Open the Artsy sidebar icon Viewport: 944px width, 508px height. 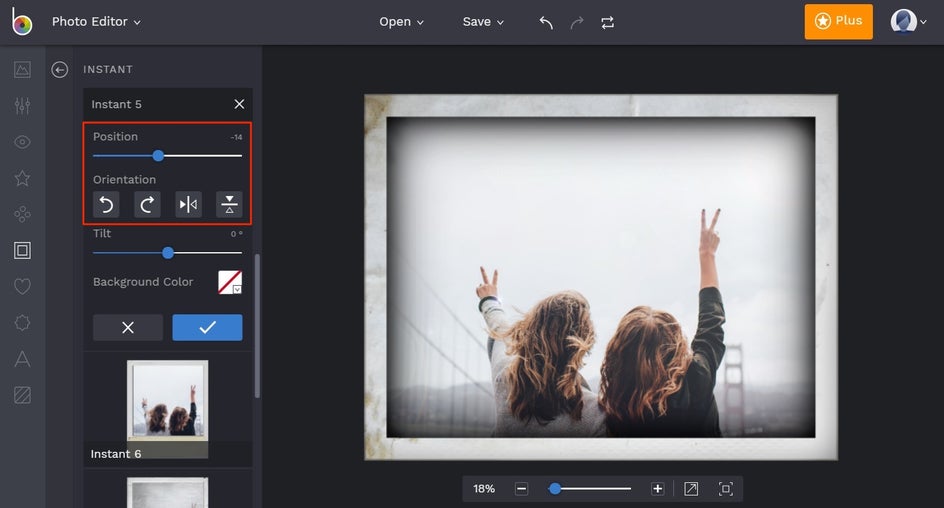[x=22, y=214]
